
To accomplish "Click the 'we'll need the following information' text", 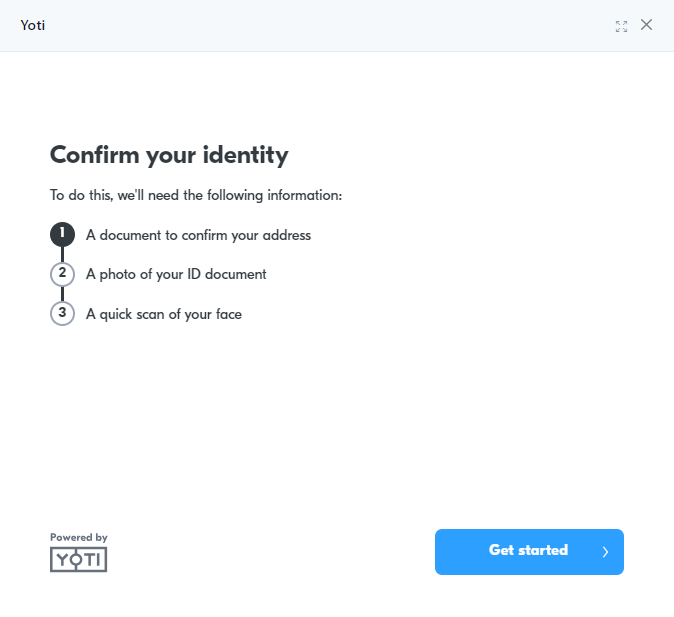I will pos(230,195).
